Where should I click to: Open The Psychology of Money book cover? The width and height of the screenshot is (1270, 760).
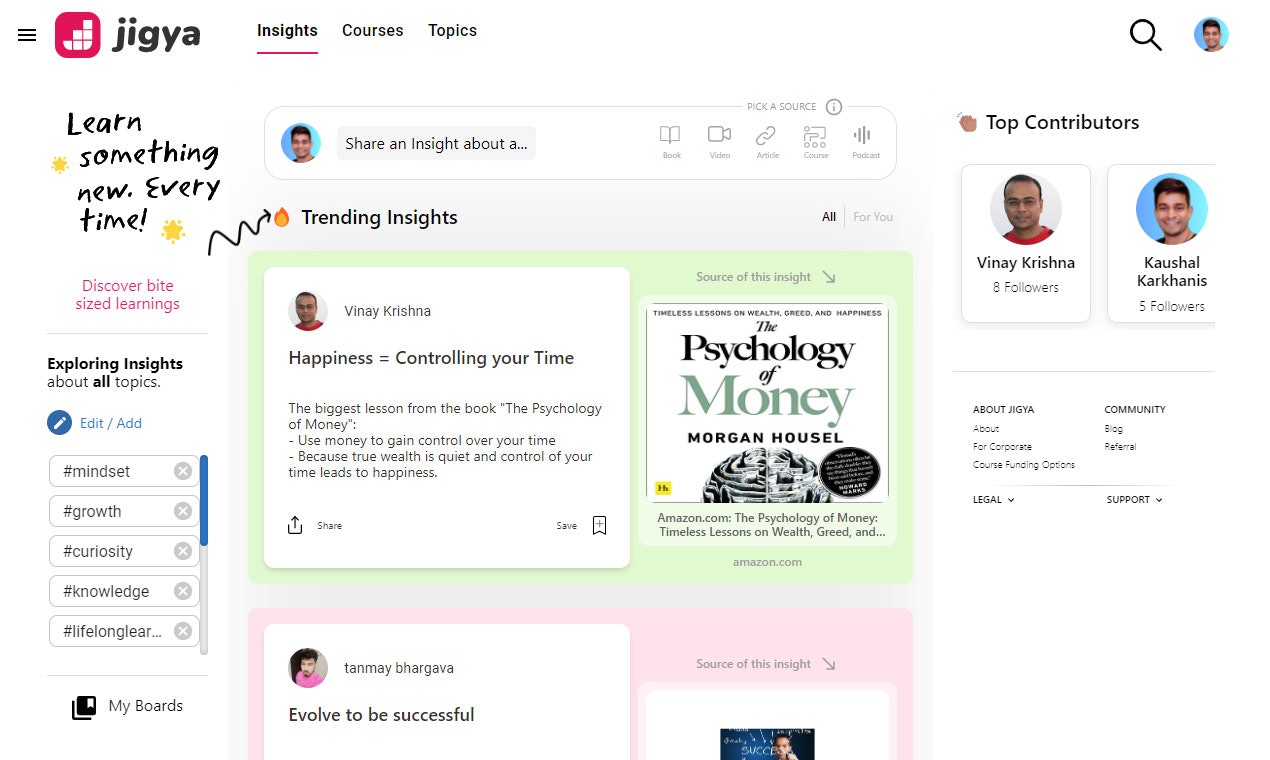[x=767, y=403]
